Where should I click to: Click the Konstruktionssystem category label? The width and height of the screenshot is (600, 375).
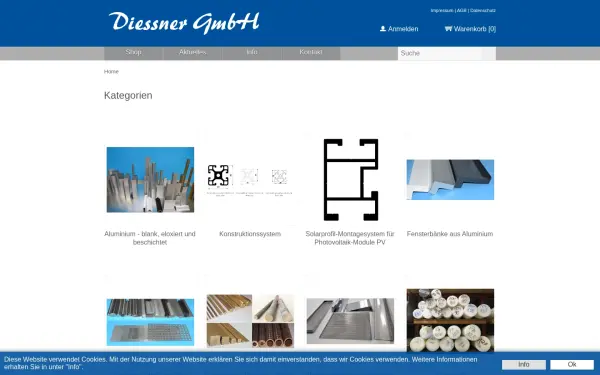click(250, 234)
